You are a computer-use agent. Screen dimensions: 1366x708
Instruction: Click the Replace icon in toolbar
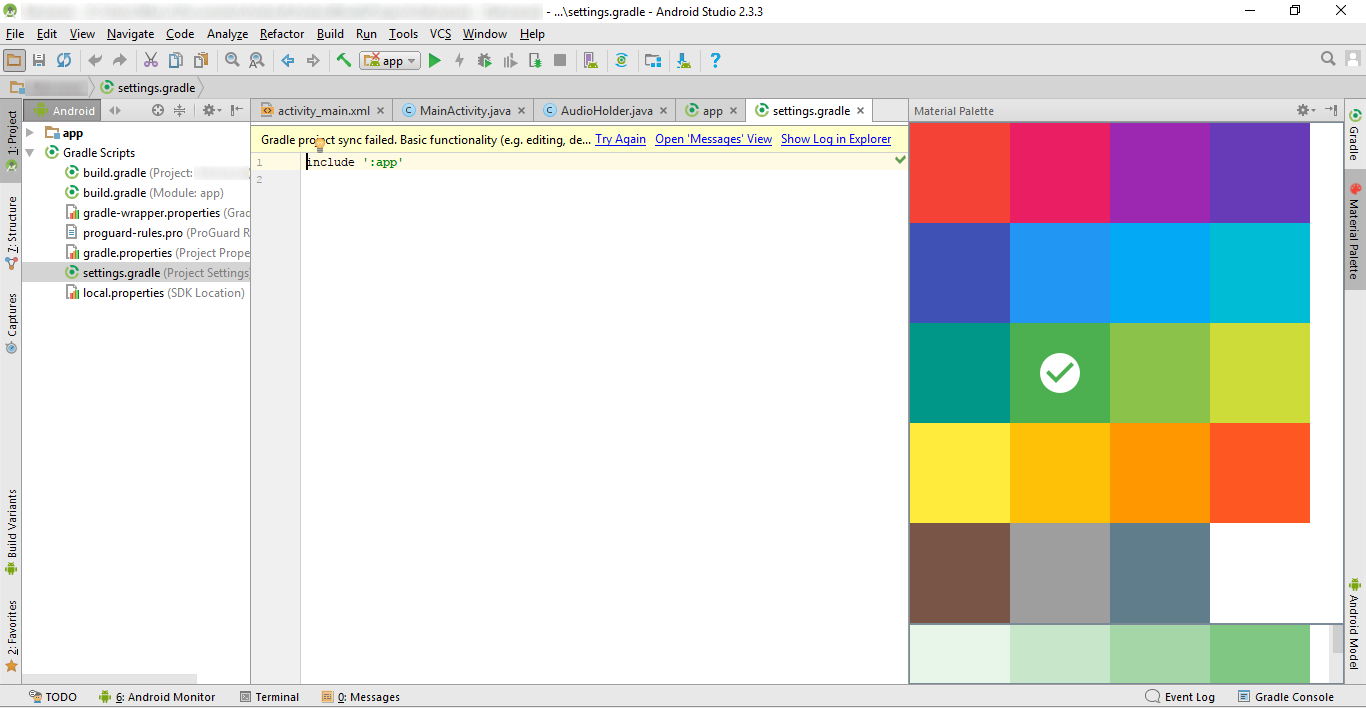pyautogui.click(x=257, y=60)
